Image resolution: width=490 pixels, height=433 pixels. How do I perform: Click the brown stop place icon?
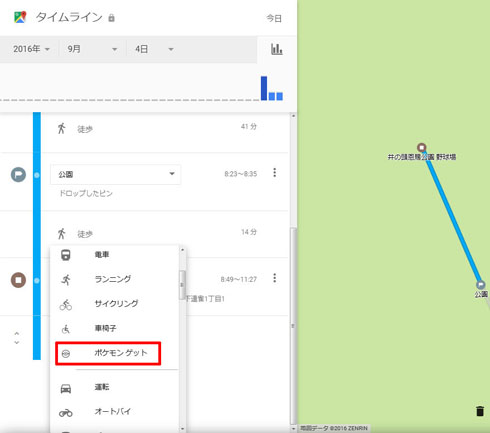[18, 280]
